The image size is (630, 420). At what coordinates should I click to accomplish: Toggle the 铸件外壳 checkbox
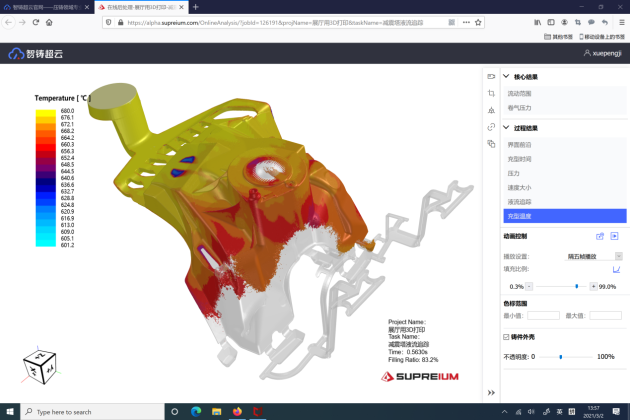[x=506, y=337]
